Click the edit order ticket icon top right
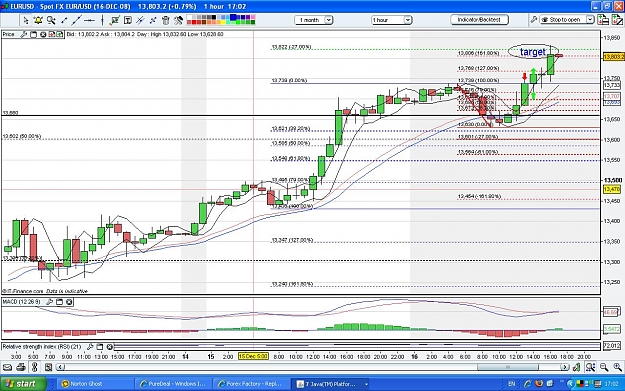 coord(617,20)
